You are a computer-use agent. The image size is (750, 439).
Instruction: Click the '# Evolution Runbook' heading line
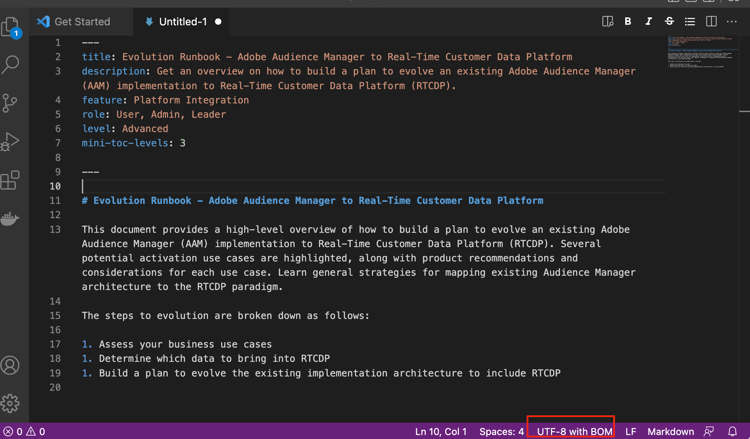coord(312,200)
